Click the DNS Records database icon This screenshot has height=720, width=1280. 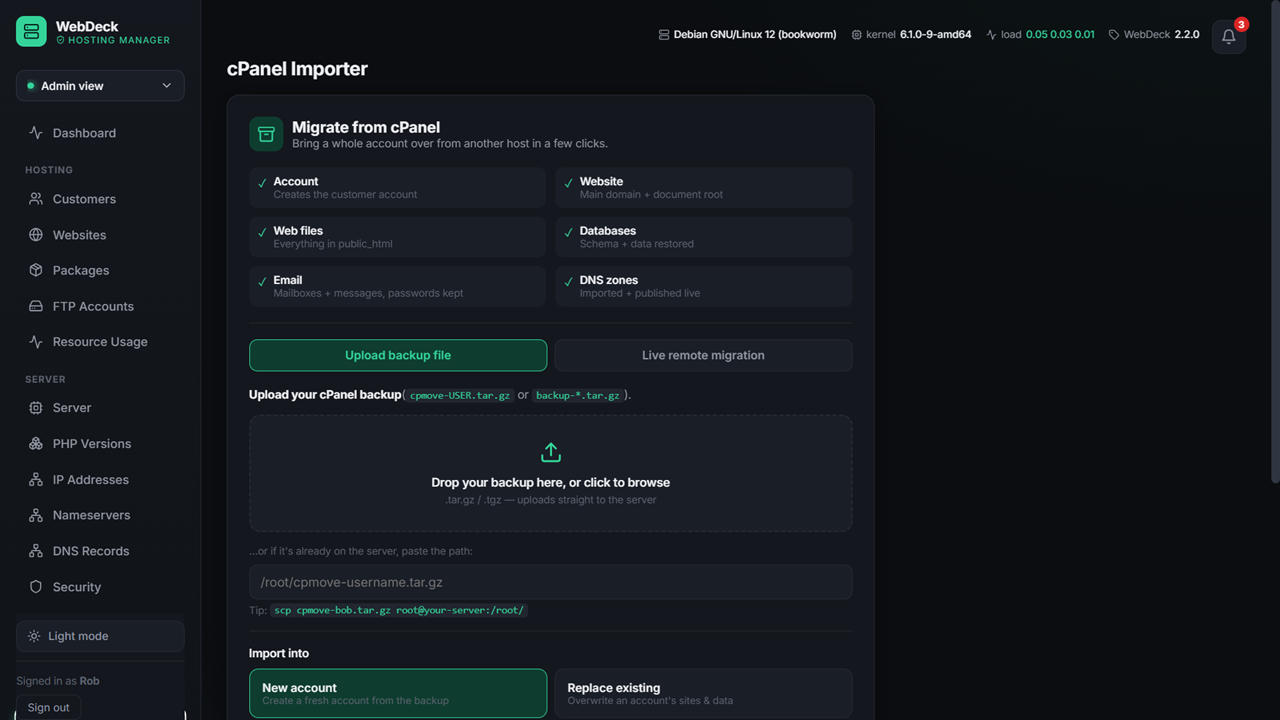[x=36, y=551]
